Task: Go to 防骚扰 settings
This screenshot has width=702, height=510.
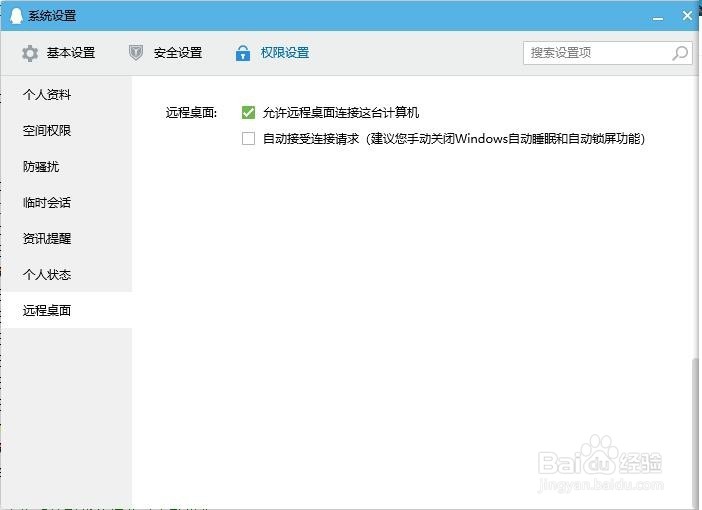Action: coord(66,167)
